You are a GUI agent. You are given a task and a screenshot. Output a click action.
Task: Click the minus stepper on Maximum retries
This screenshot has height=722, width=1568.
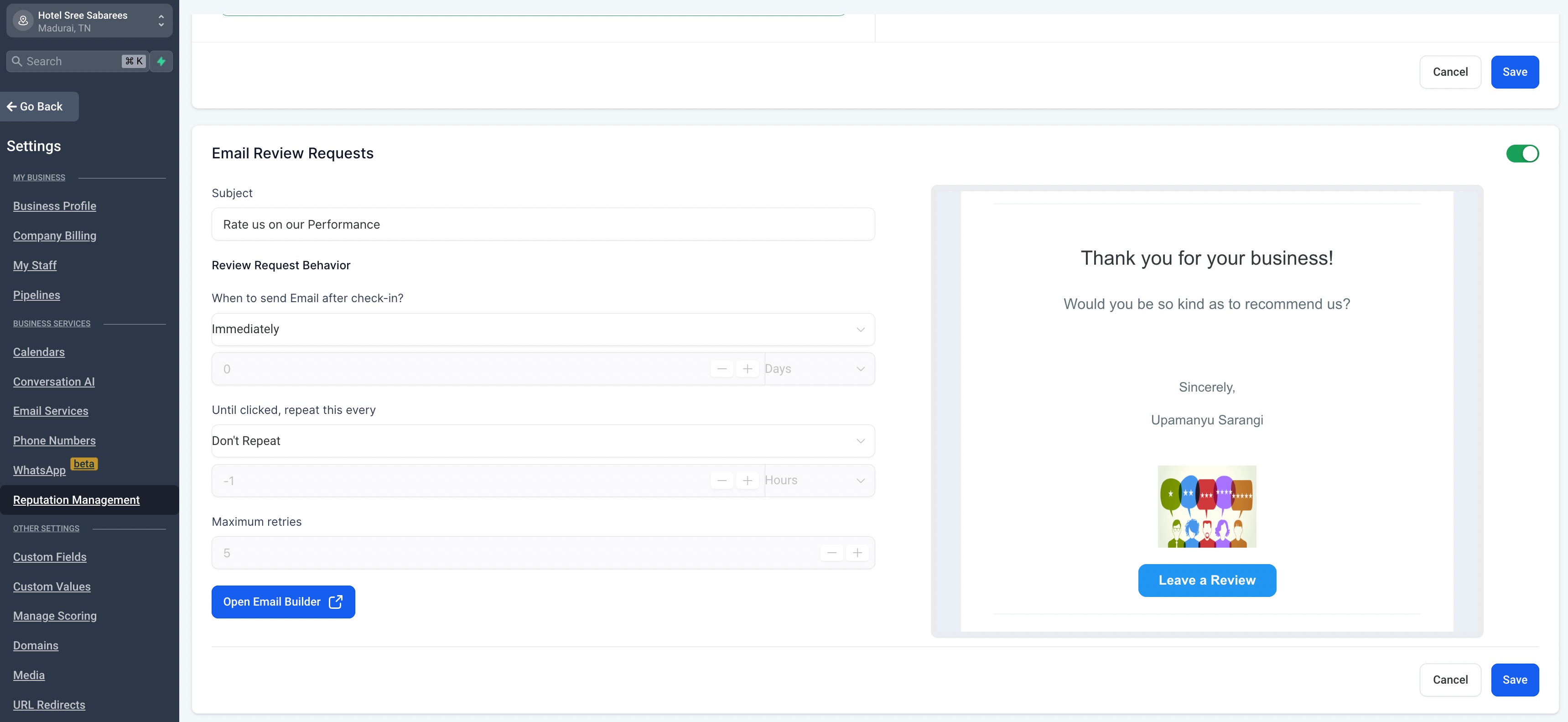point(831,553)
